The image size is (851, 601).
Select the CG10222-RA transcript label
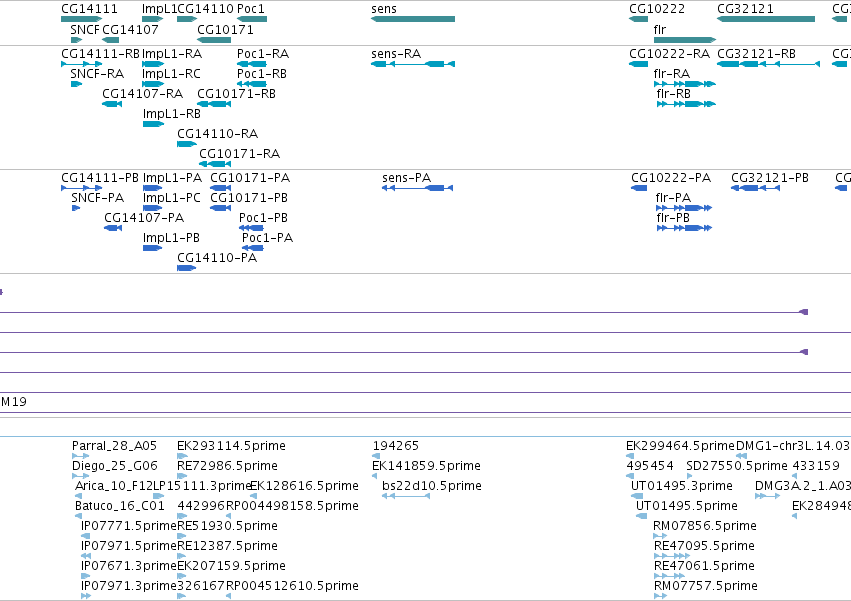point(669,54)
